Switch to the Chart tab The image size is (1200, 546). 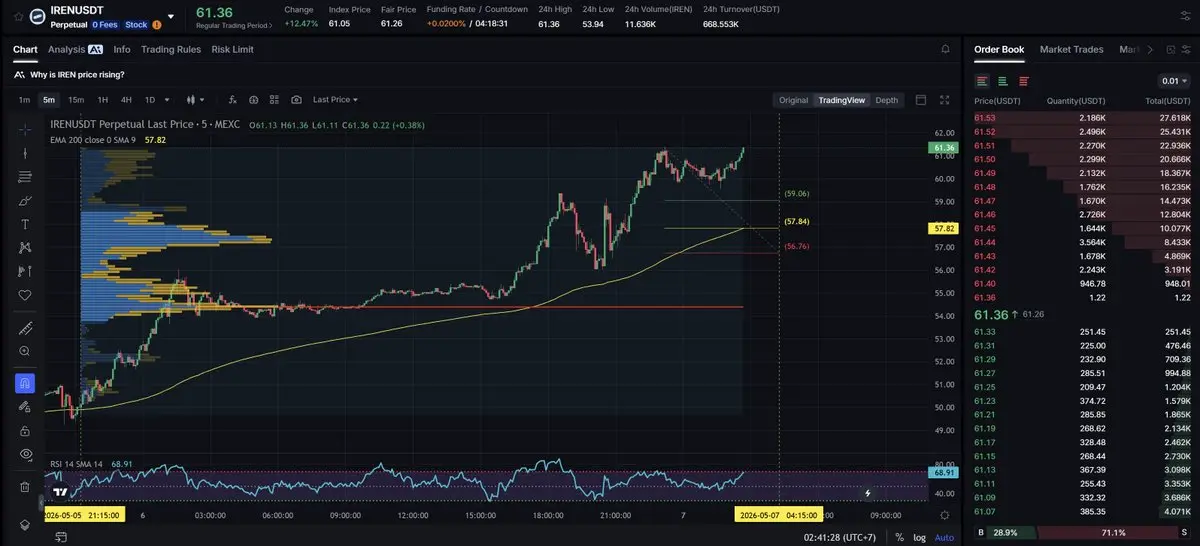(25, 49)
